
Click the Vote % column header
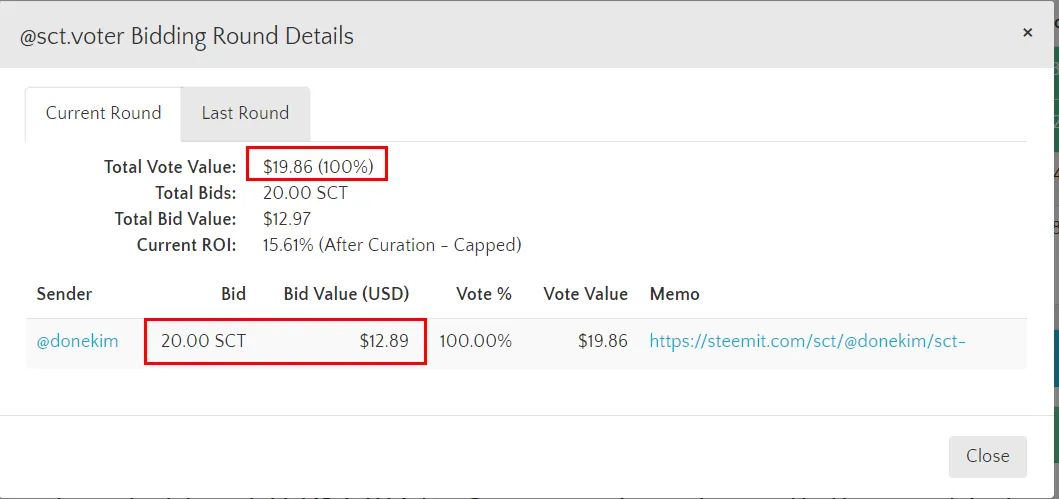pos(484,294)
